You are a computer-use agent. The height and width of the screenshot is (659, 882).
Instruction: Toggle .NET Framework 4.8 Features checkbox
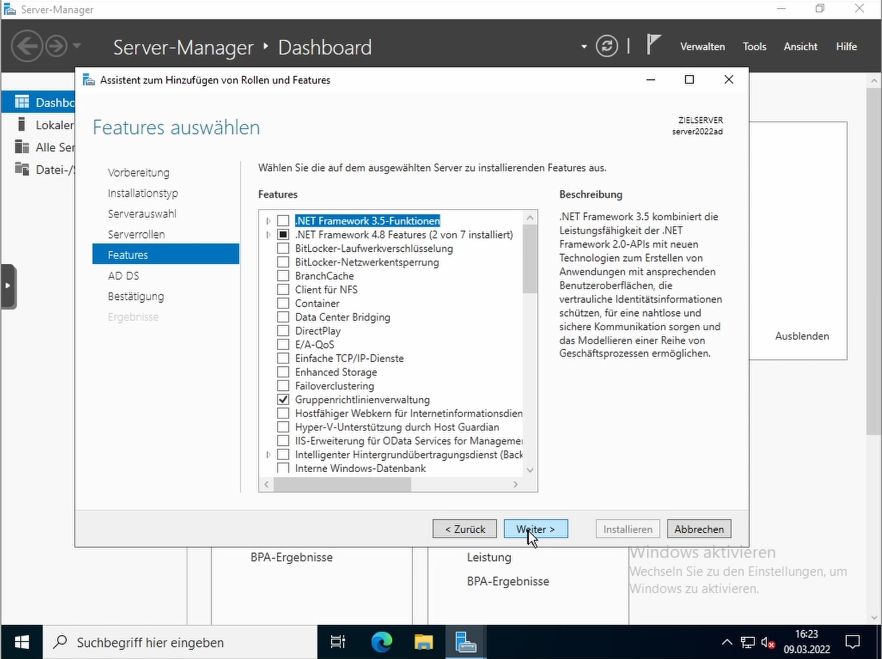click(x=283, y=234)
